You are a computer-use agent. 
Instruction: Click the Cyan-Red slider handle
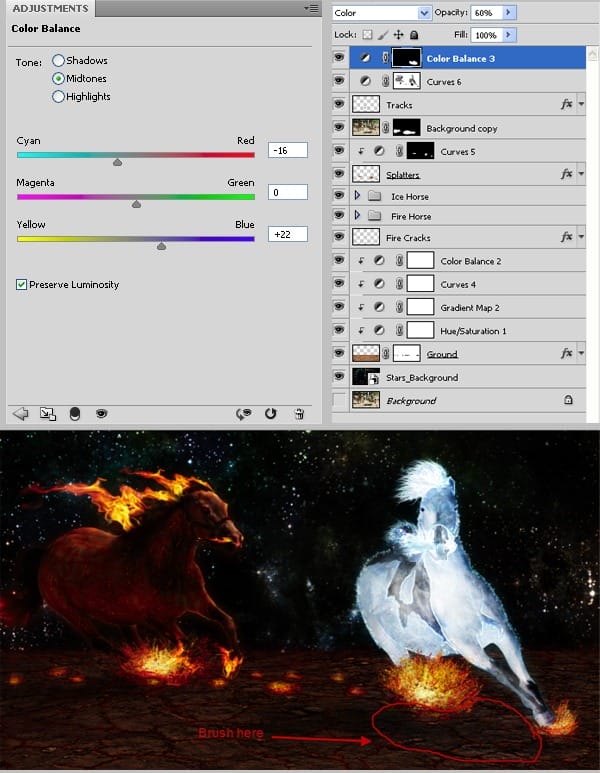point(117,162)
